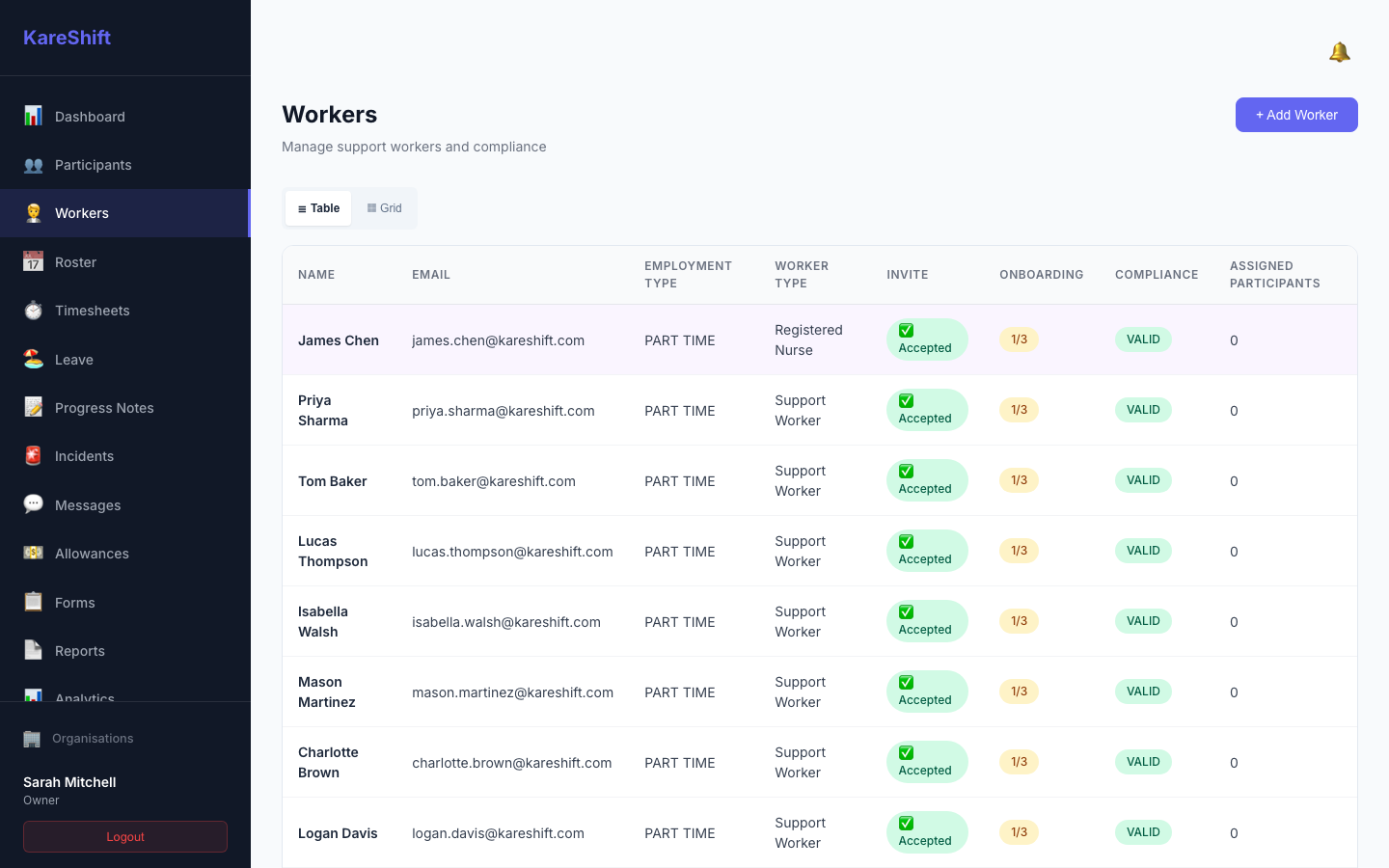Click the Workers person icon in sidebar

pos(33,213)
